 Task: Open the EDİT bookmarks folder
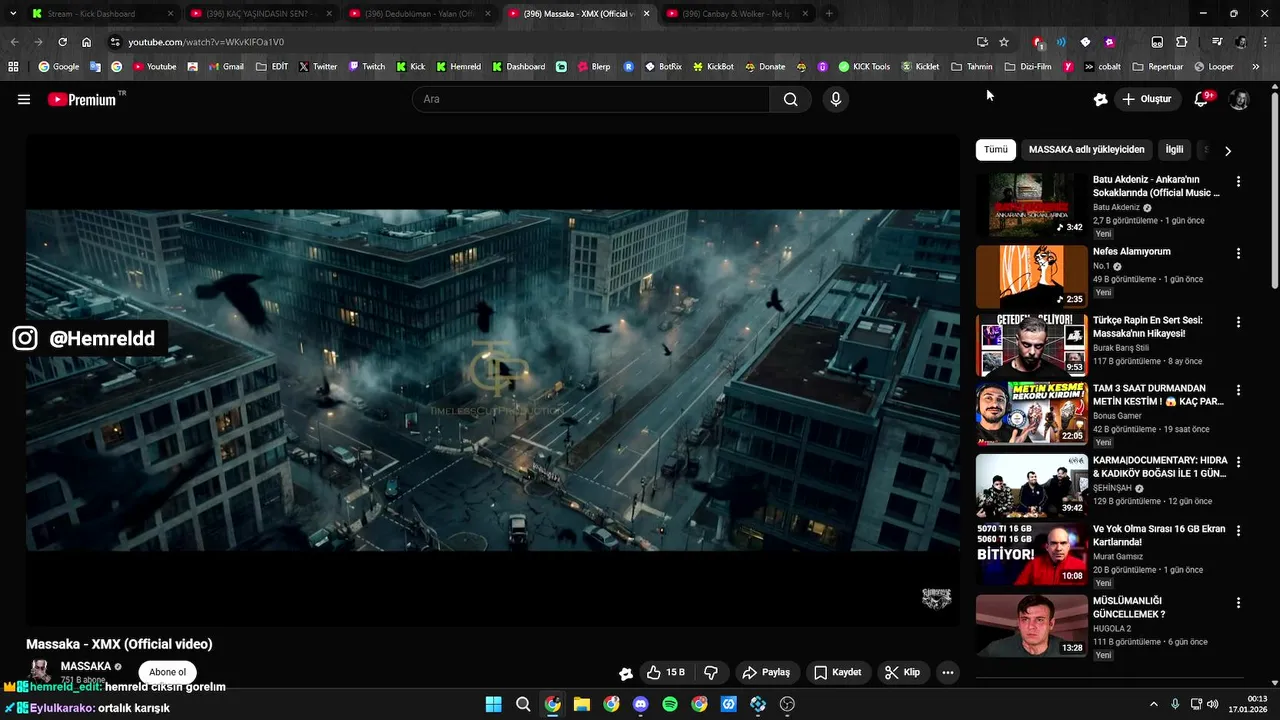pyautogui.click(x=272, y=67)
